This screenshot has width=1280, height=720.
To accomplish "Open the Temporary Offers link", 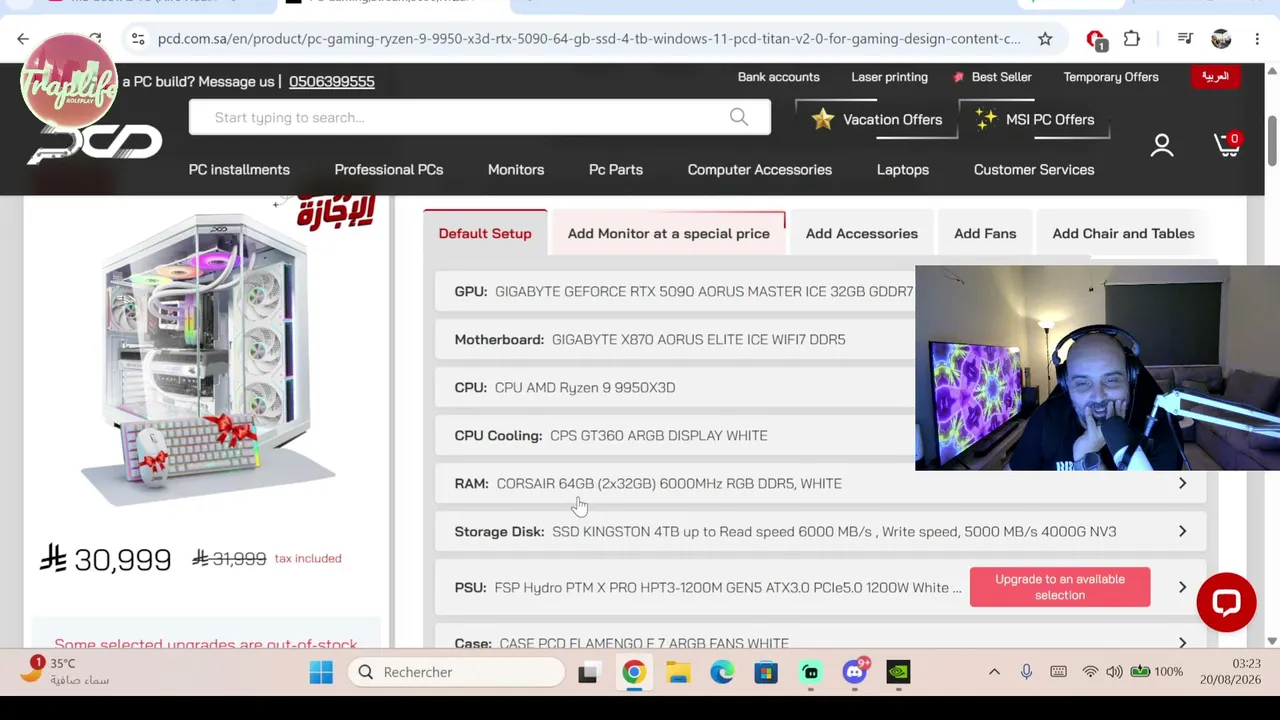I will pos(1111,77).
